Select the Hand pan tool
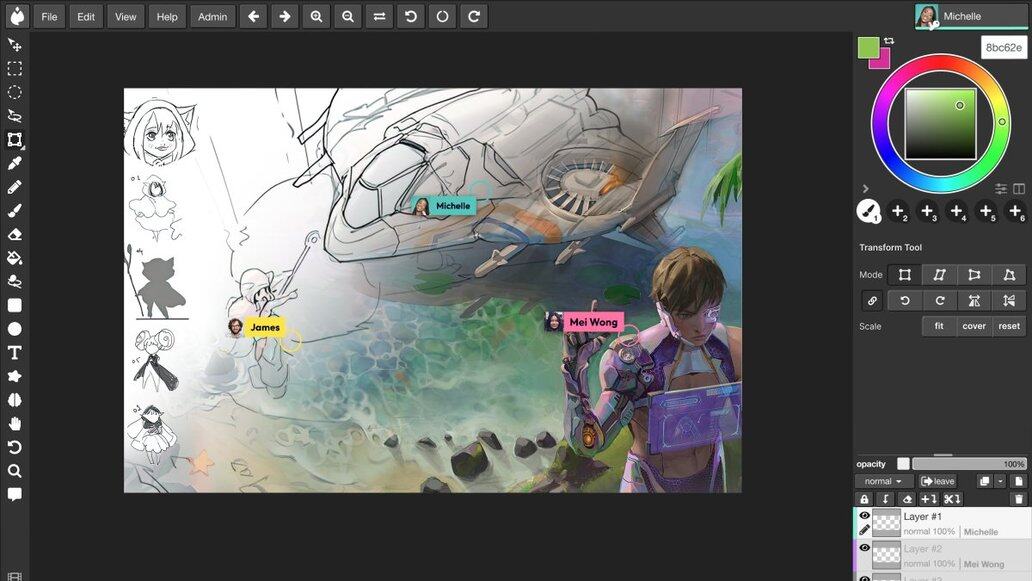This screenshot has width=1032, height=581. pos(14,424)
